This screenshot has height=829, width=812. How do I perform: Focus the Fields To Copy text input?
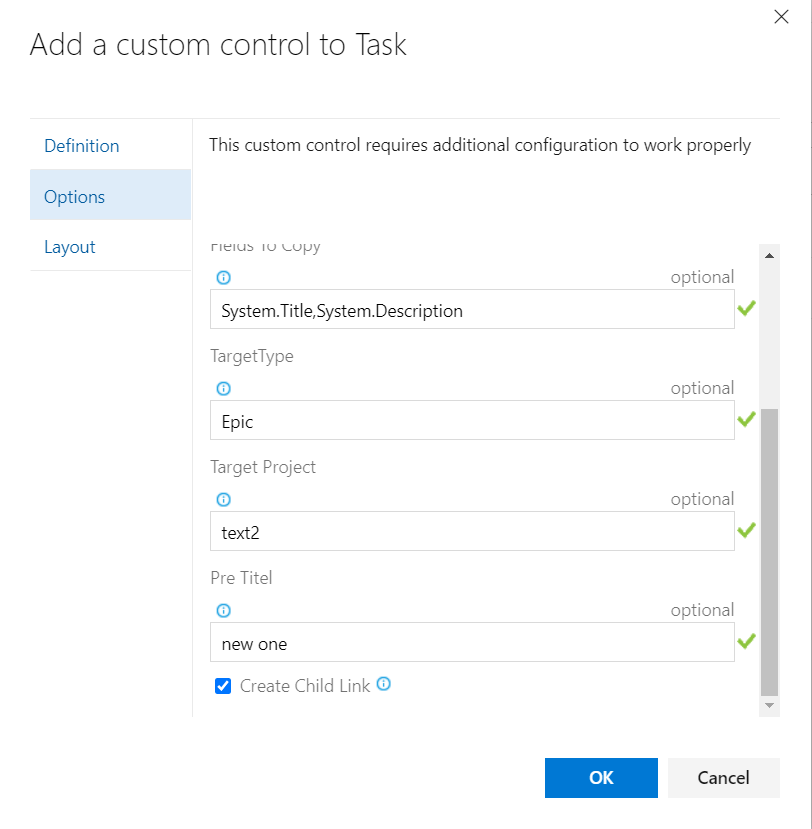(x=472, y=310)
